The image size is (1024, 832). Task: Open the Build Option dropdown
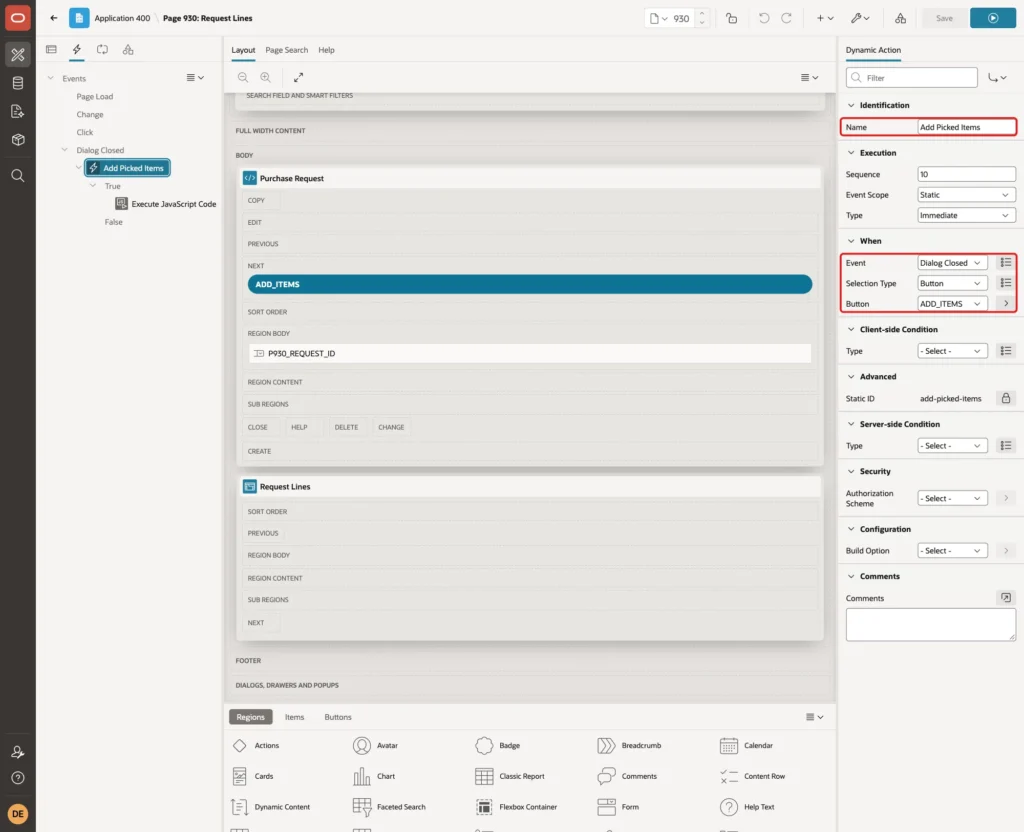952,551
